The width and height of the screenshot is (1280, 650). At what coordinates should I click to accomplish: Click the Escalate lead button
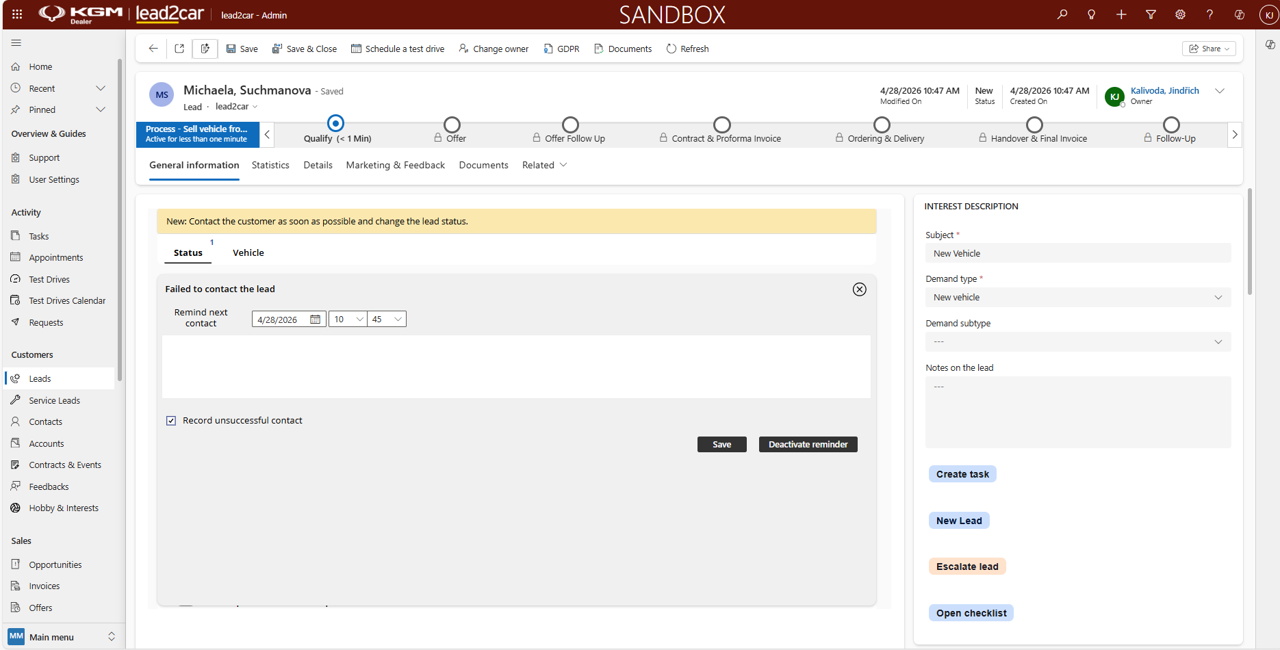click(x=967, y=566)
